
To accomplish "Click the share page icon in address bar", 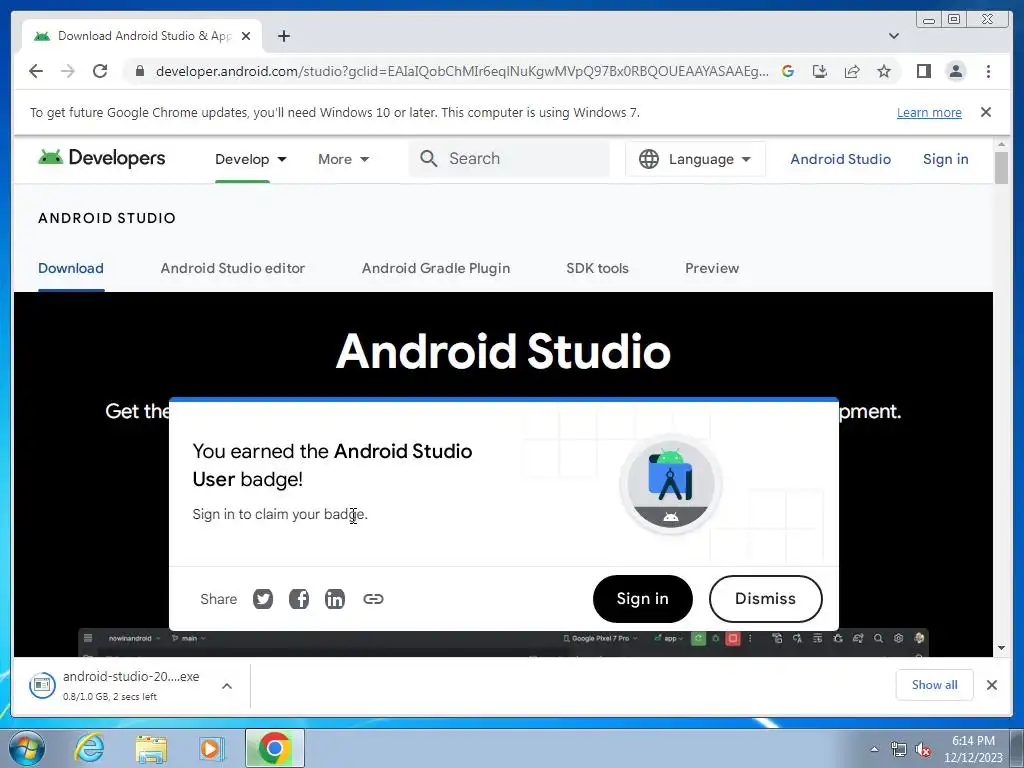I will [x=852, y=71].
